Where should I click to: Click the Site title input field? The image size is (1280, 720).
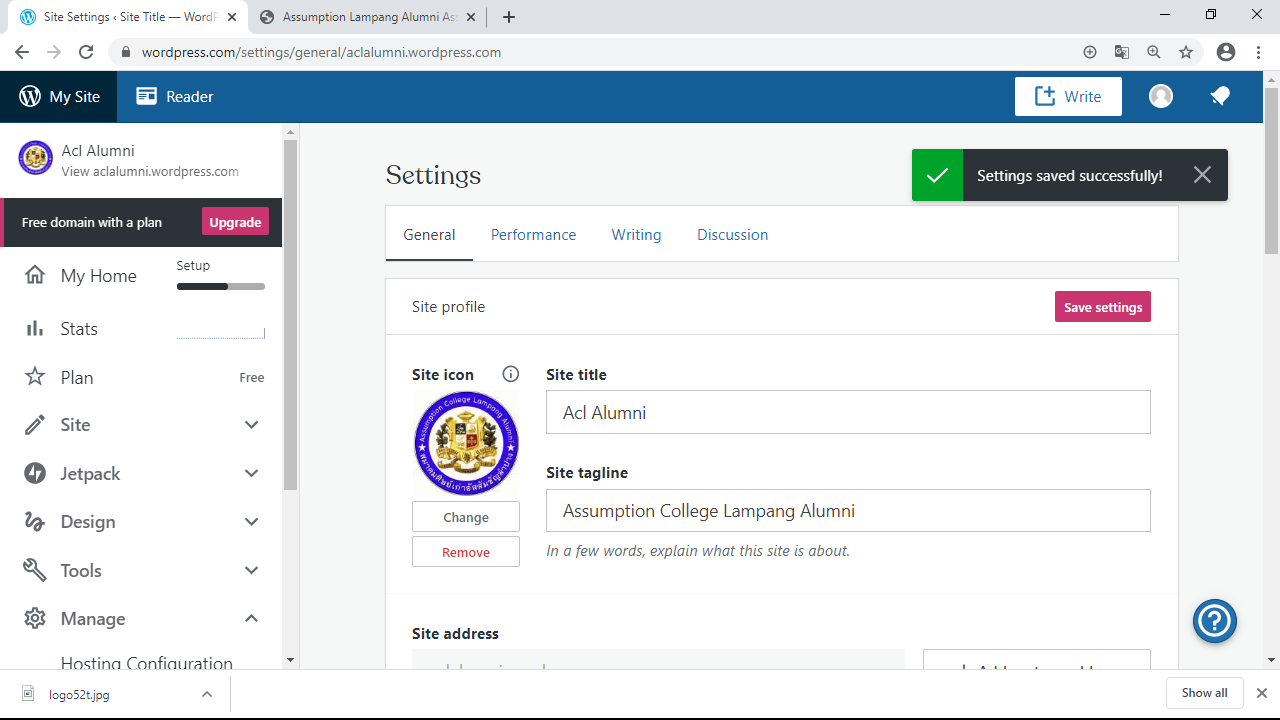point(847,413)
